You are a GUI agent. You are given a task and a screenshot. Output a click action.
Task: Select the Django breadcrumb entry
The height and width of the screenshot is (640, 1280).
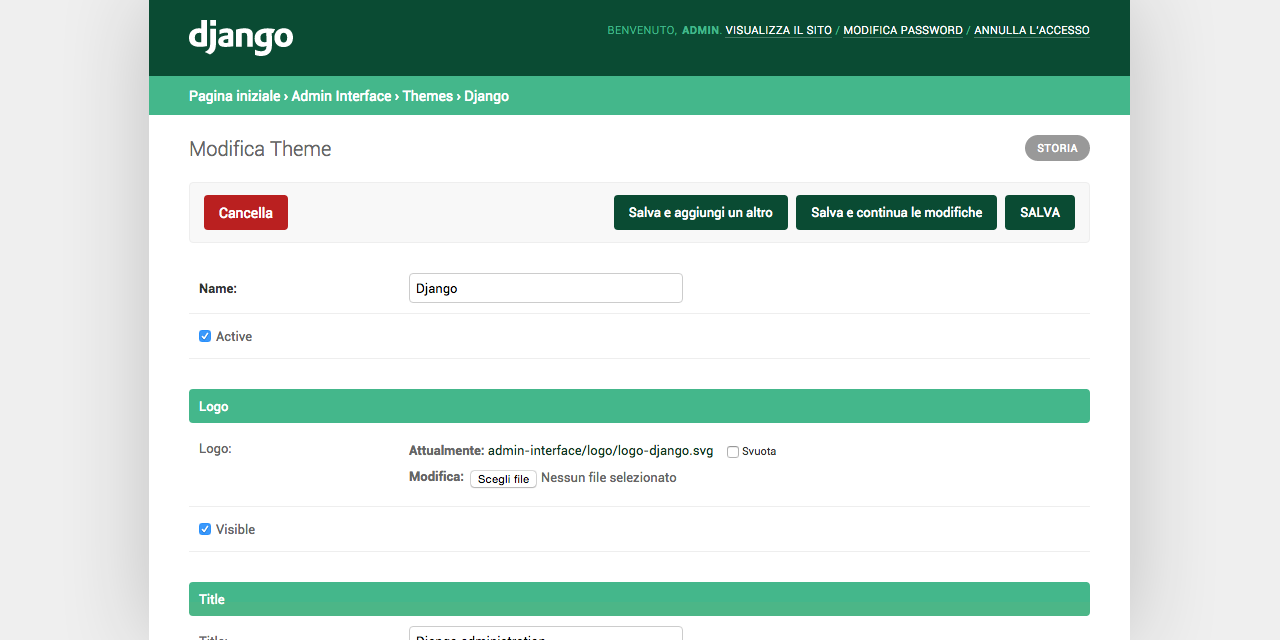pos(486,96)
